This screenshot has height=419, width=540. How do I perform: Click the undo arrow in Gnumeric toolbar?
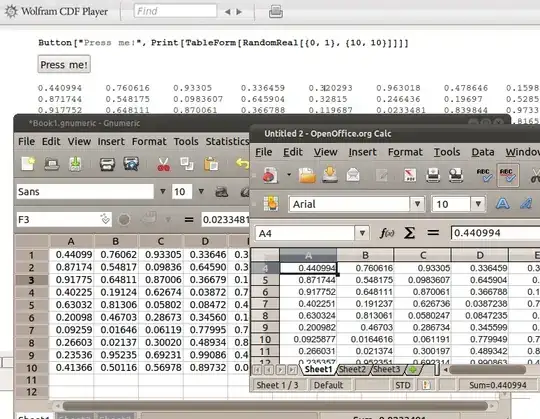click(x=242, y=164)
